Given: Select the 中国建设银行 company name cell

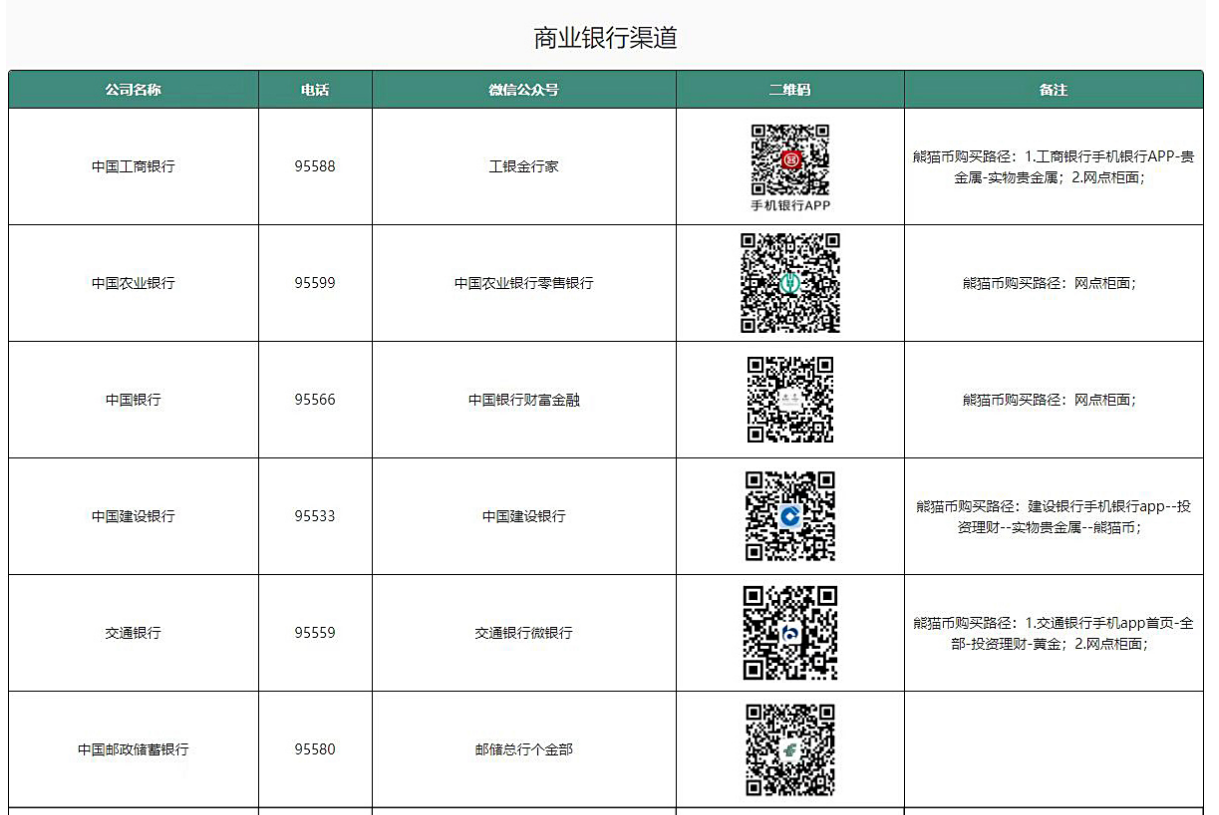Looking at the screenshot, I should point(133,516).
